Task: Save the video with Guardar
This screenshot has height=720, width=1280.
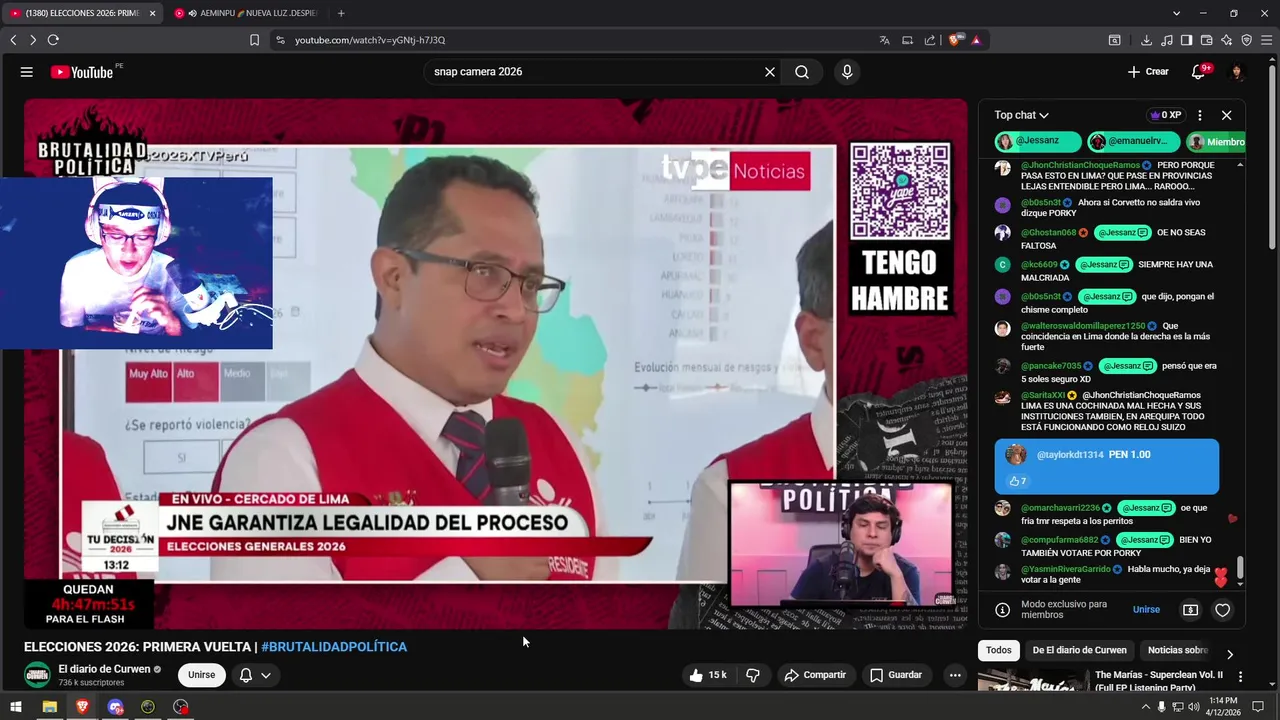Action: 896,675
